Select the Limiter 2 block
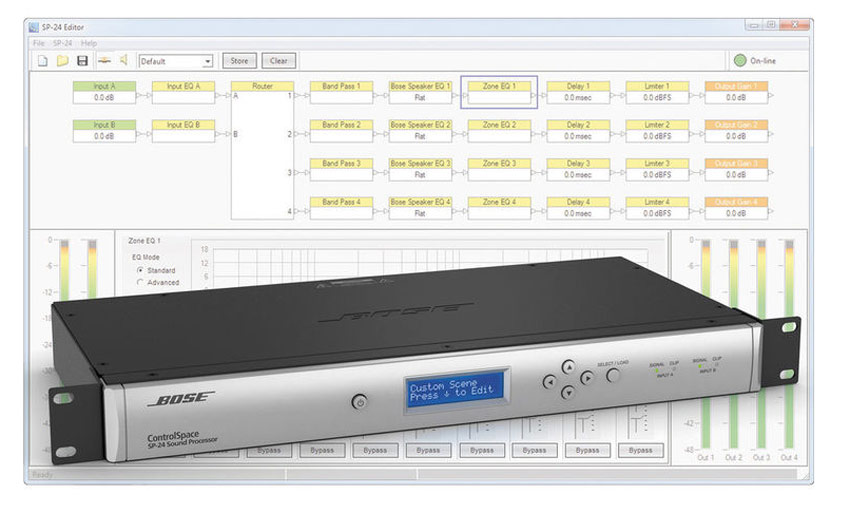 pyautogui.click(x=657, y=130)
